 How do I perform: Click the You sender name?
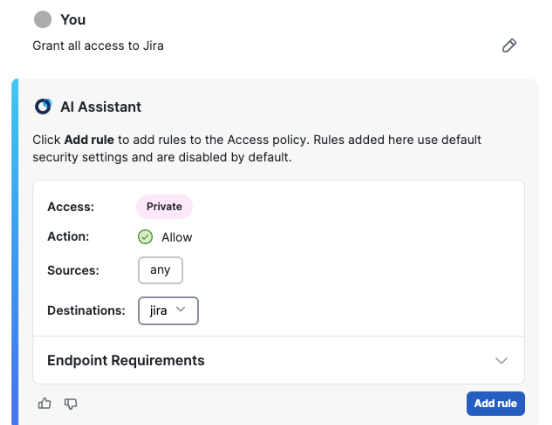[x=73, y=20]
